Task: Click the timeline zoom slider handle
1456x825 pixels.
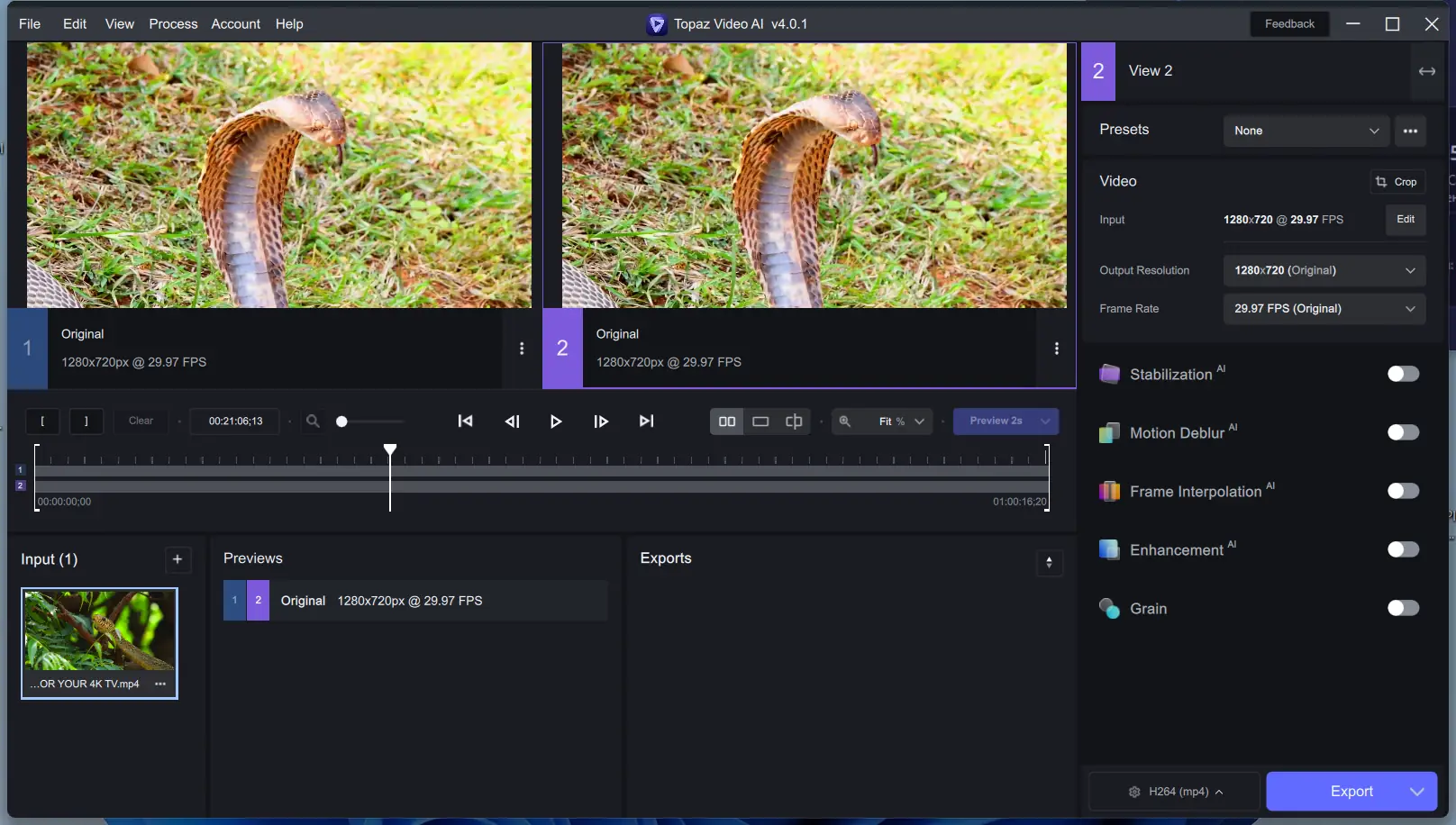Action: (x=341, y=422)
